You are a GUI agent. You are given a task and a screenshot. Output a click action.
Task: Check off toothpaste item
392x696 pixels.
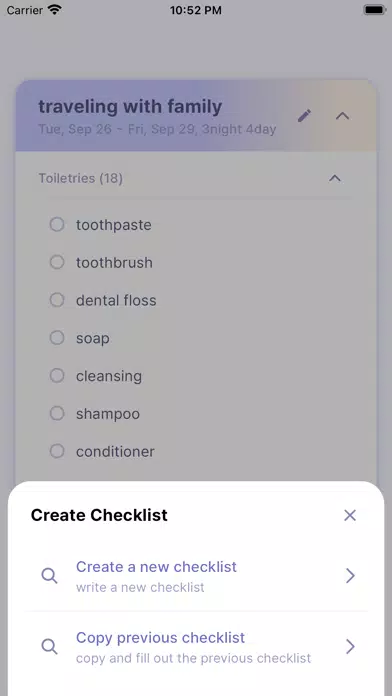pos(57,225)
